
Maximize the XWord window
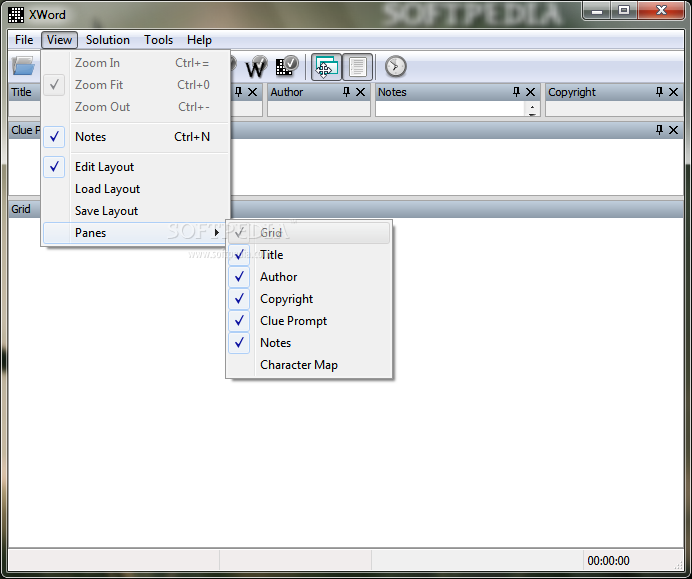pos(624,11)
